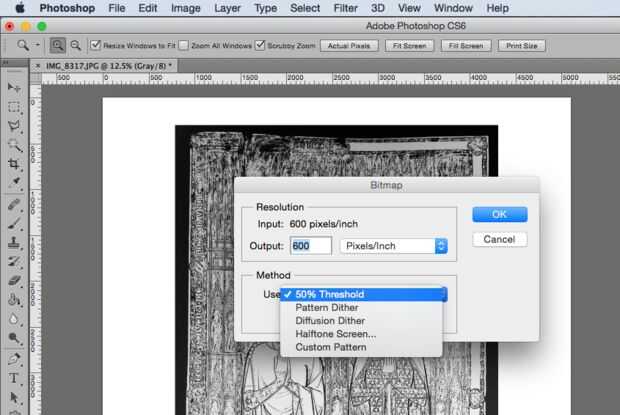
Task: Open the Layer menu
Action: (x=227, y=8)
